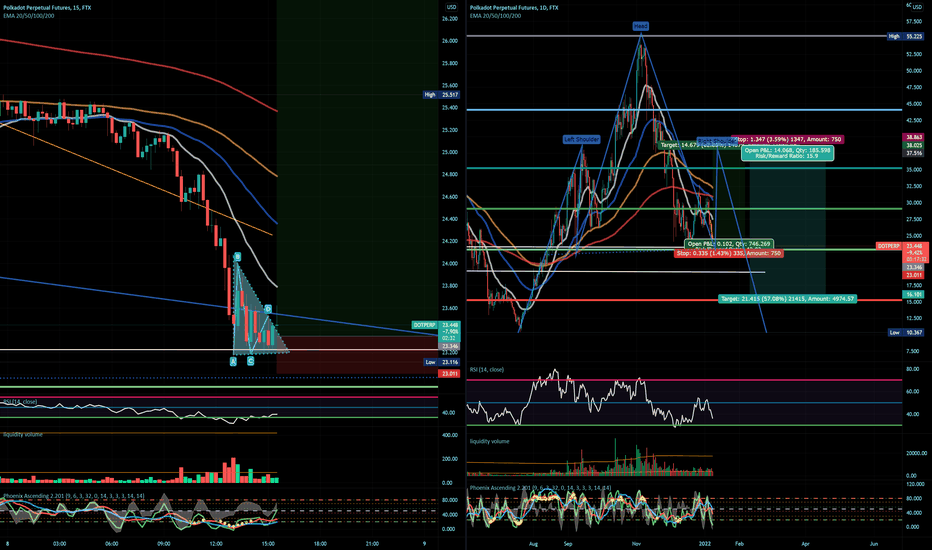This screenshot has width=932, height=550.
Task: Click the Phoenix Ascending 2.201 label in right chart
Action: tap(540, 488)
